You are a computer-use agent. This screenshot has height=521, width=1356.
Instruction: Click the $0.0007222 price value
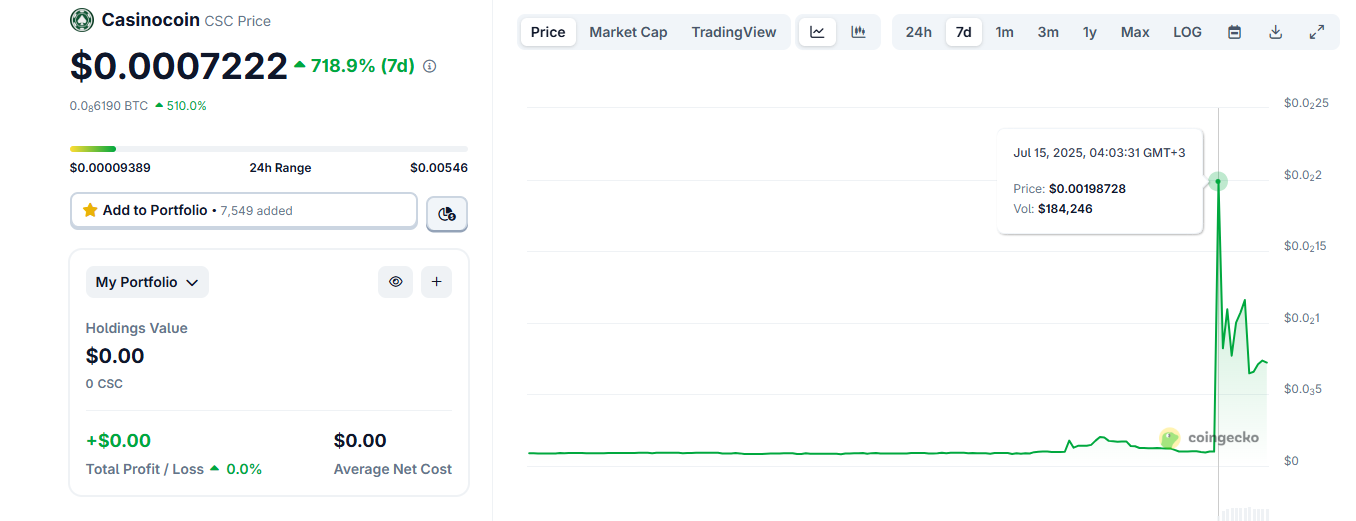click(x=179, y=66)
